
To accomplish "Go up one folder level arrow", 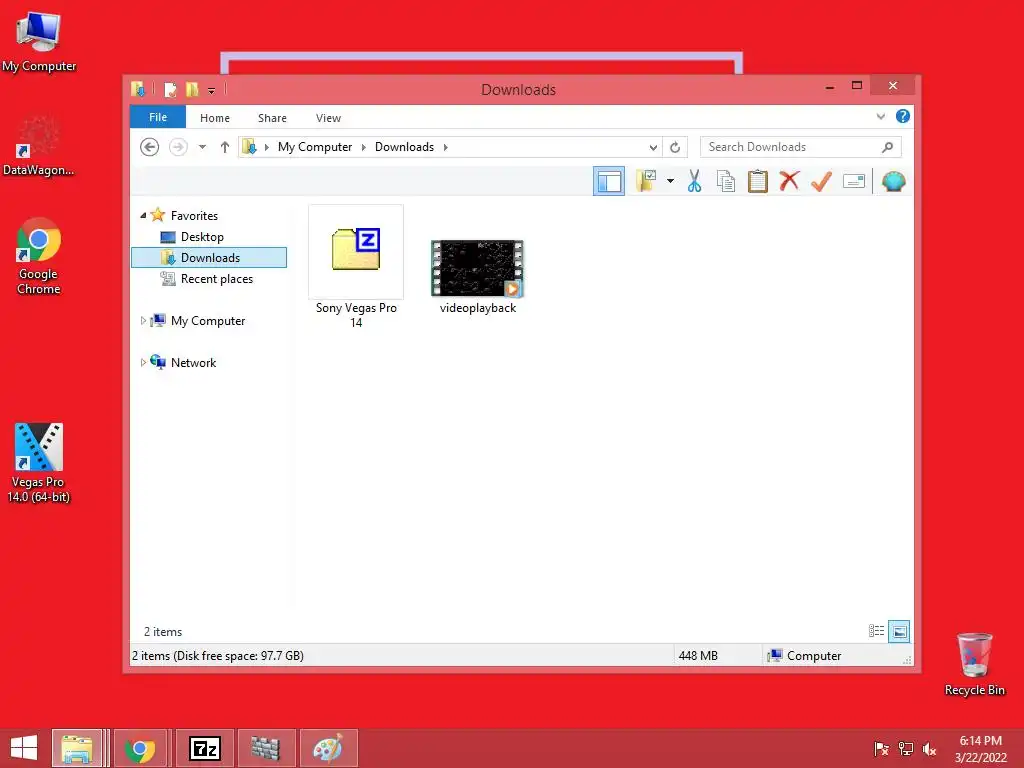I will point(225,147).
